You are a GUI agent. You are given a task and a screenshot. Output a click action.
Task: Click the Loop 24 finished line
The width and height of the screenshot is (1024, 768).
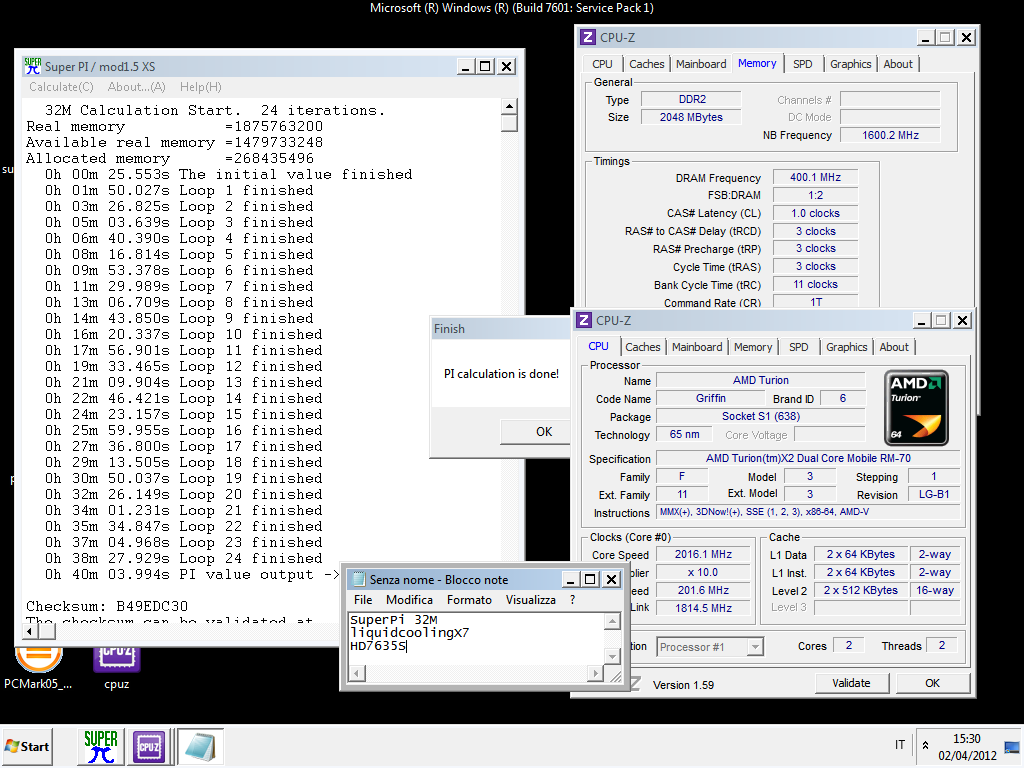(x=184, y=558)
